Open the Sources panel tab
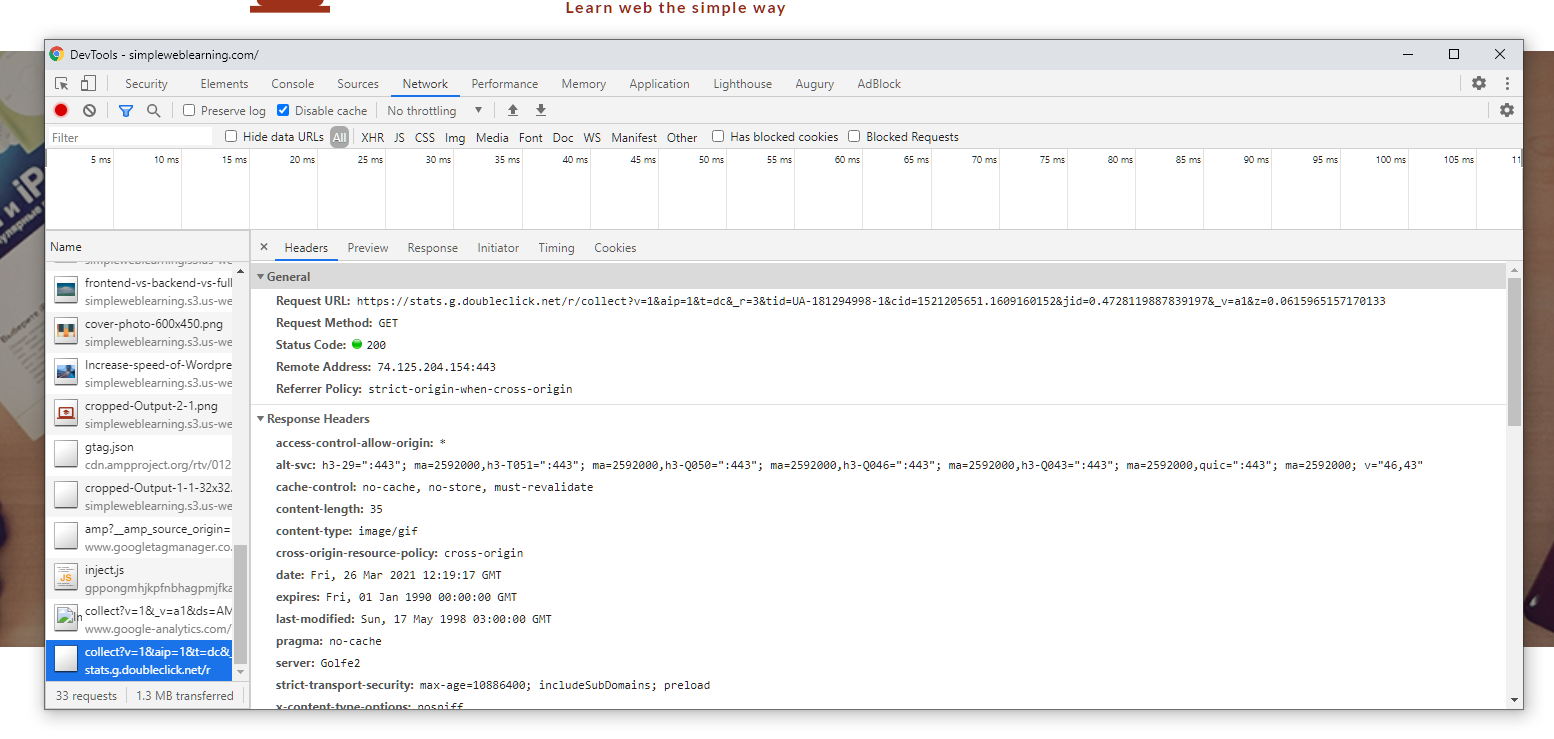The image size is (1554, 739). (358, 84)
